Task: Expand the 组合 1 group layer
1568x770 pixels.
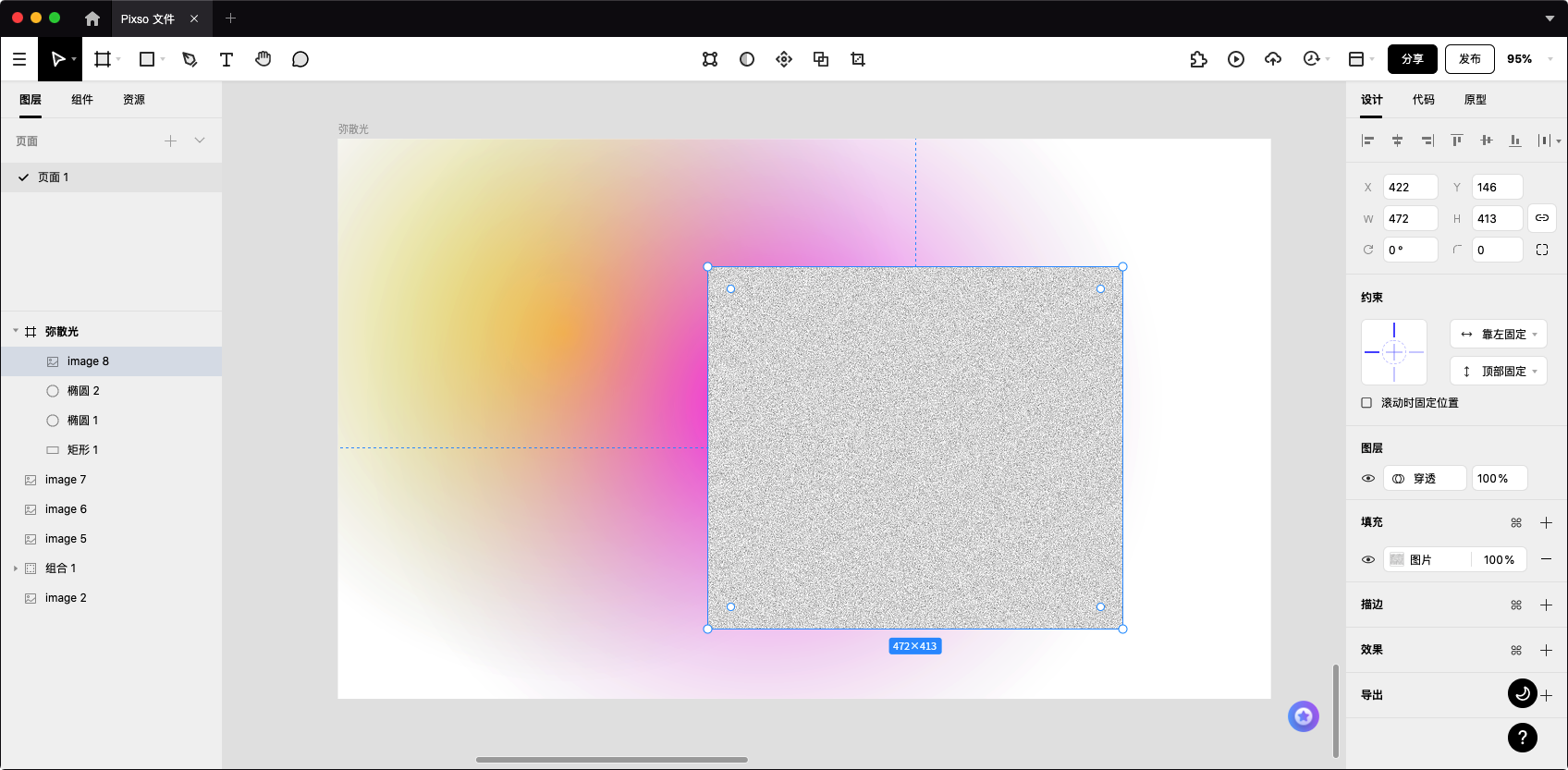Action: click(16, 568)
